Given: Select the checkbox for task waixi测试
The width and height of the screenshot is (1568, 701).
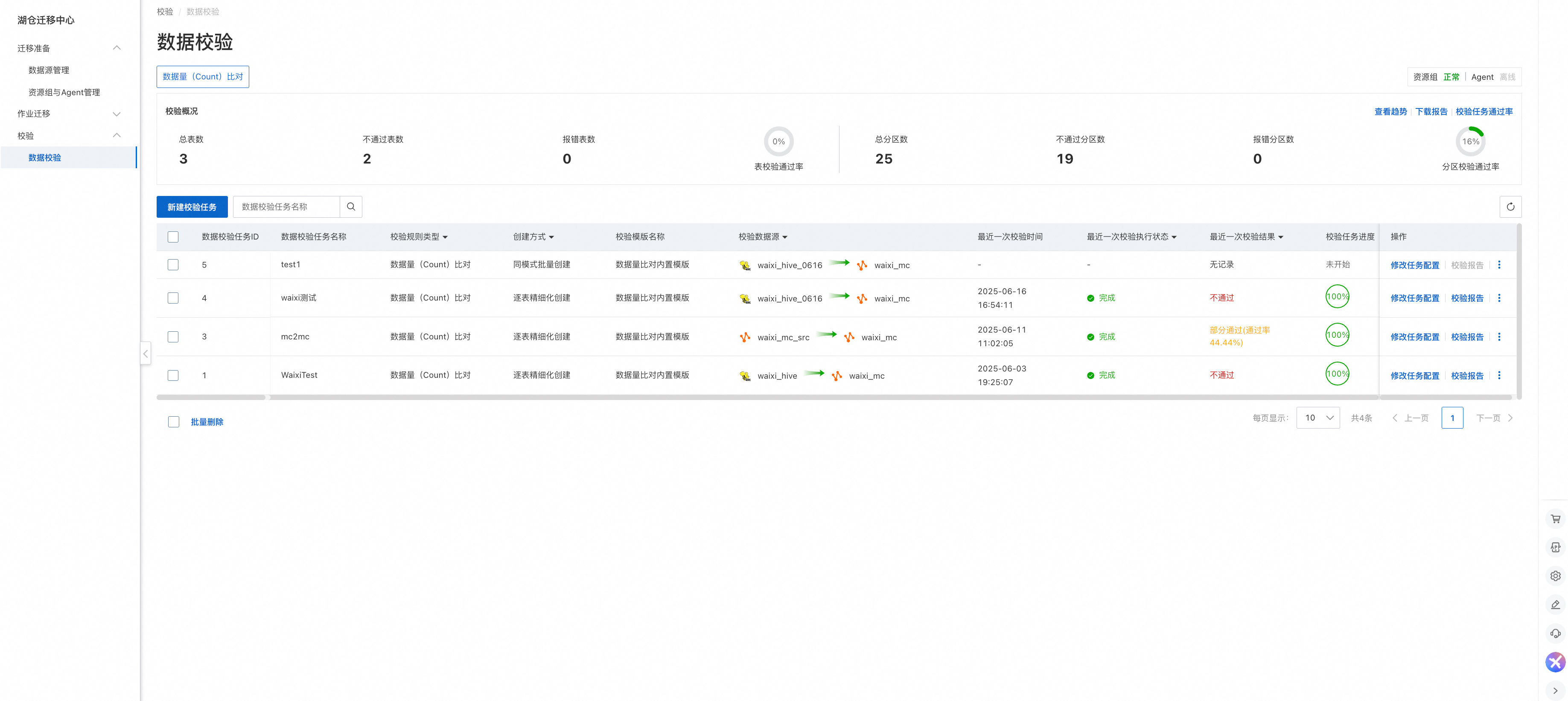Looking at the screenshot, I should click(x=173, y=298).
